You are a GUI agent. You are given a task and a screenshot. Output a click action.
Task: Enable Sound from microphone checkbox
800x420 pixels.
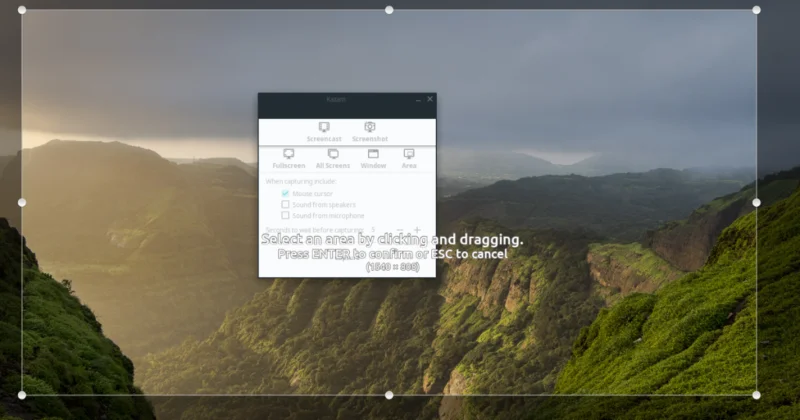285,215
